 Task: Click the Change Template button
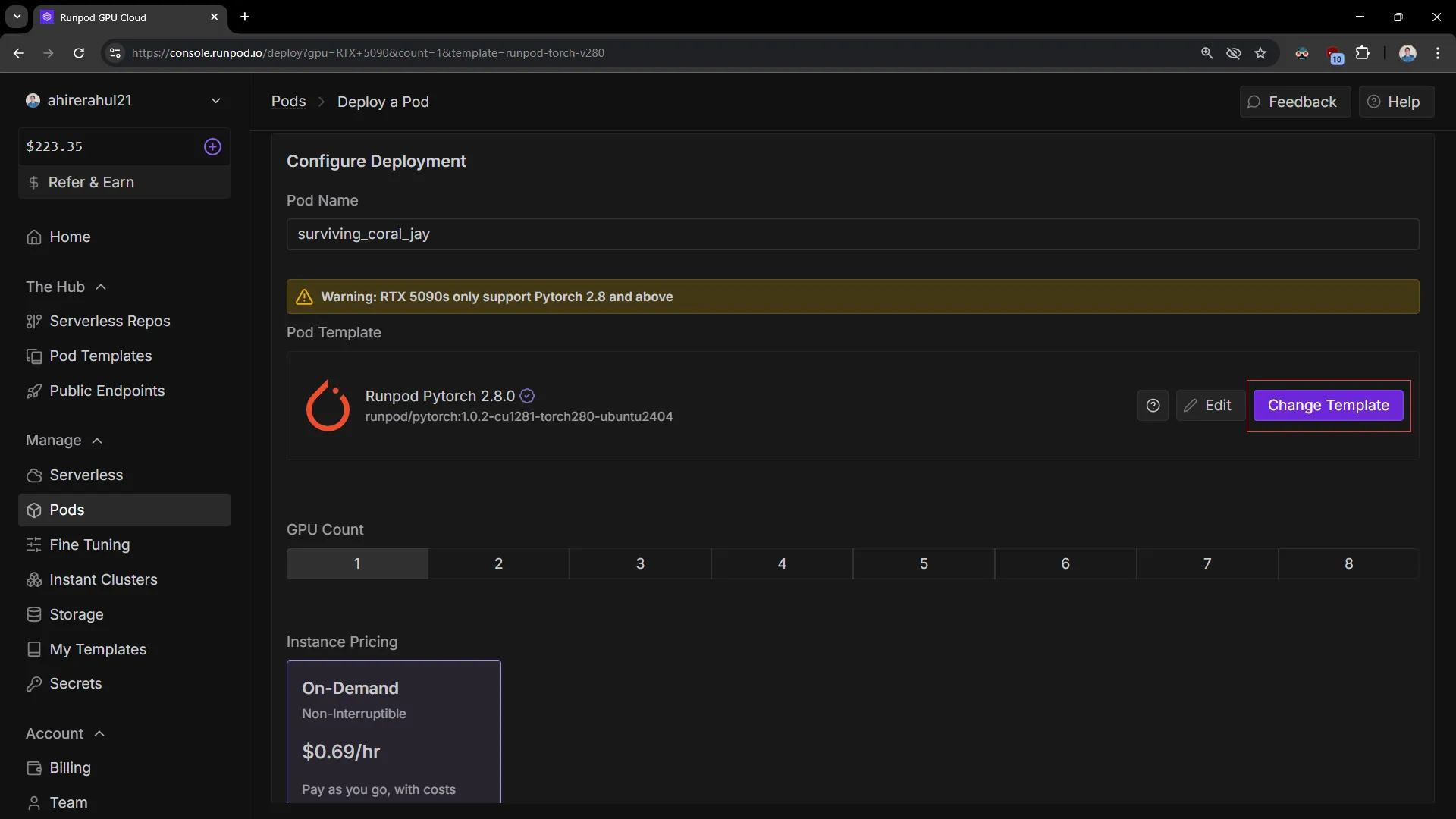pyautogui.click(x=1328, y=406)
